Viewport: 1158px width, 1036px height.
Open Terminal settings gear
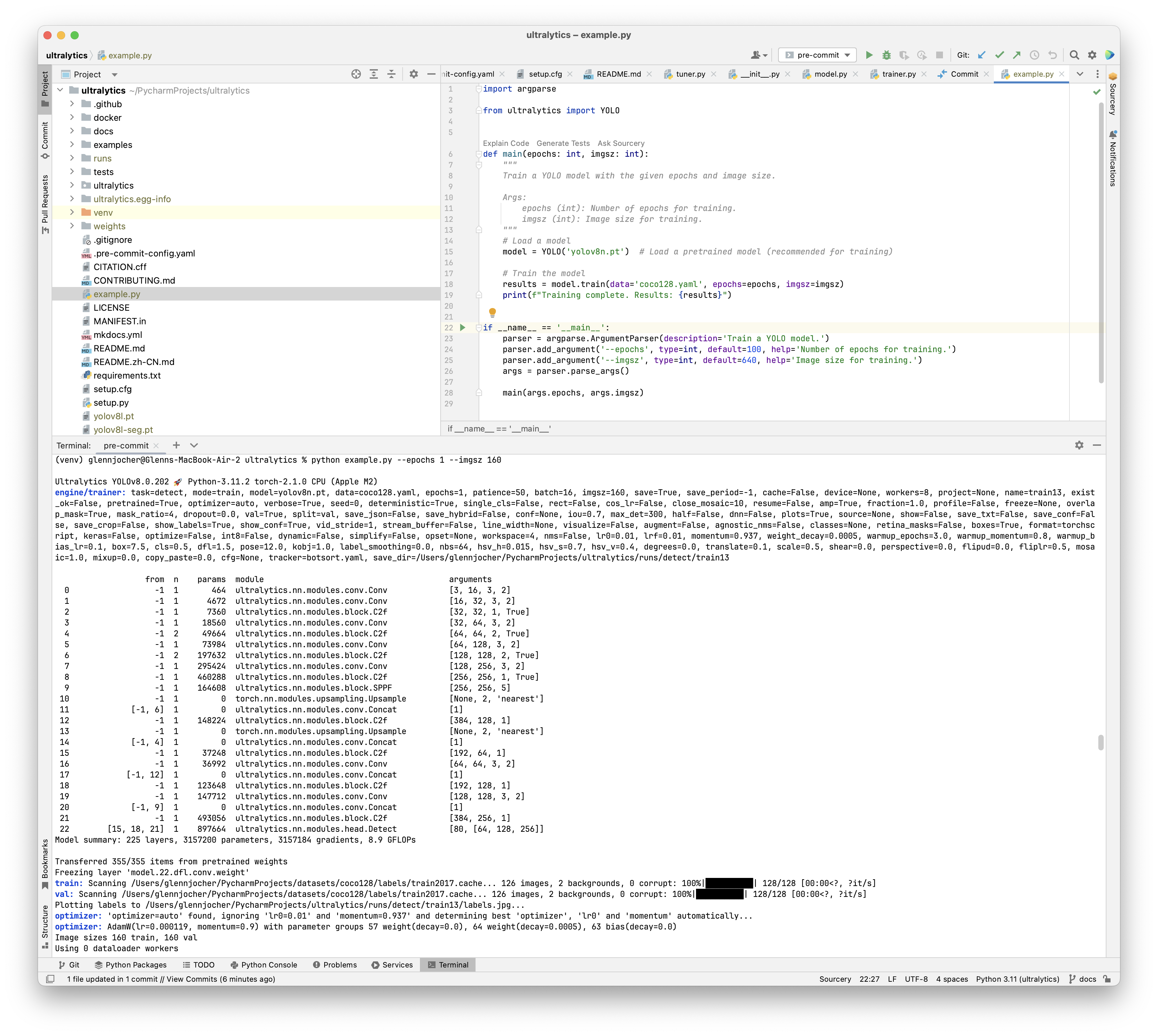click(x=1079, y=445)
